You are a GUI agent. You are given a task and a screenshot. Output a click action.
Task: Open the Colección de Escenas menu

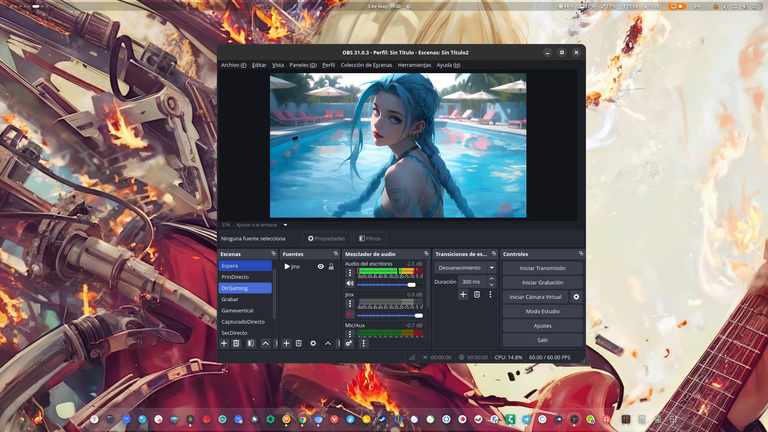pos(366,65)
